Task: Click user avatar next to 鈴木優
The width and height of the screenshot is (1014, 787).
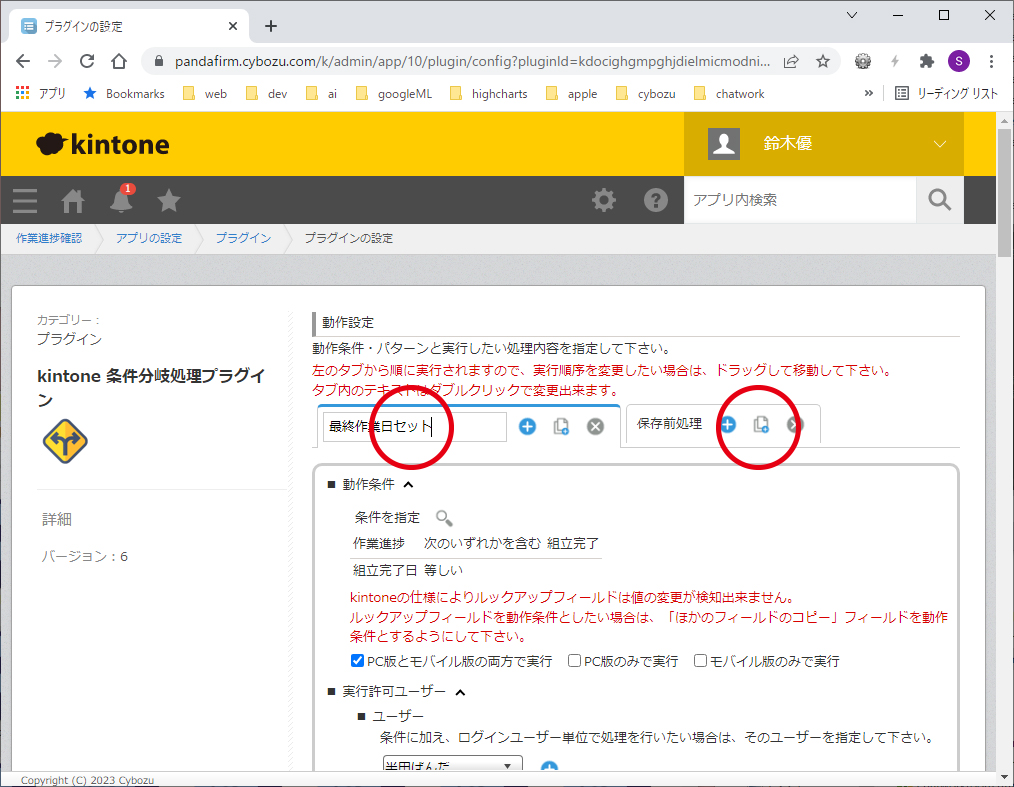Action: coord(724,144)
